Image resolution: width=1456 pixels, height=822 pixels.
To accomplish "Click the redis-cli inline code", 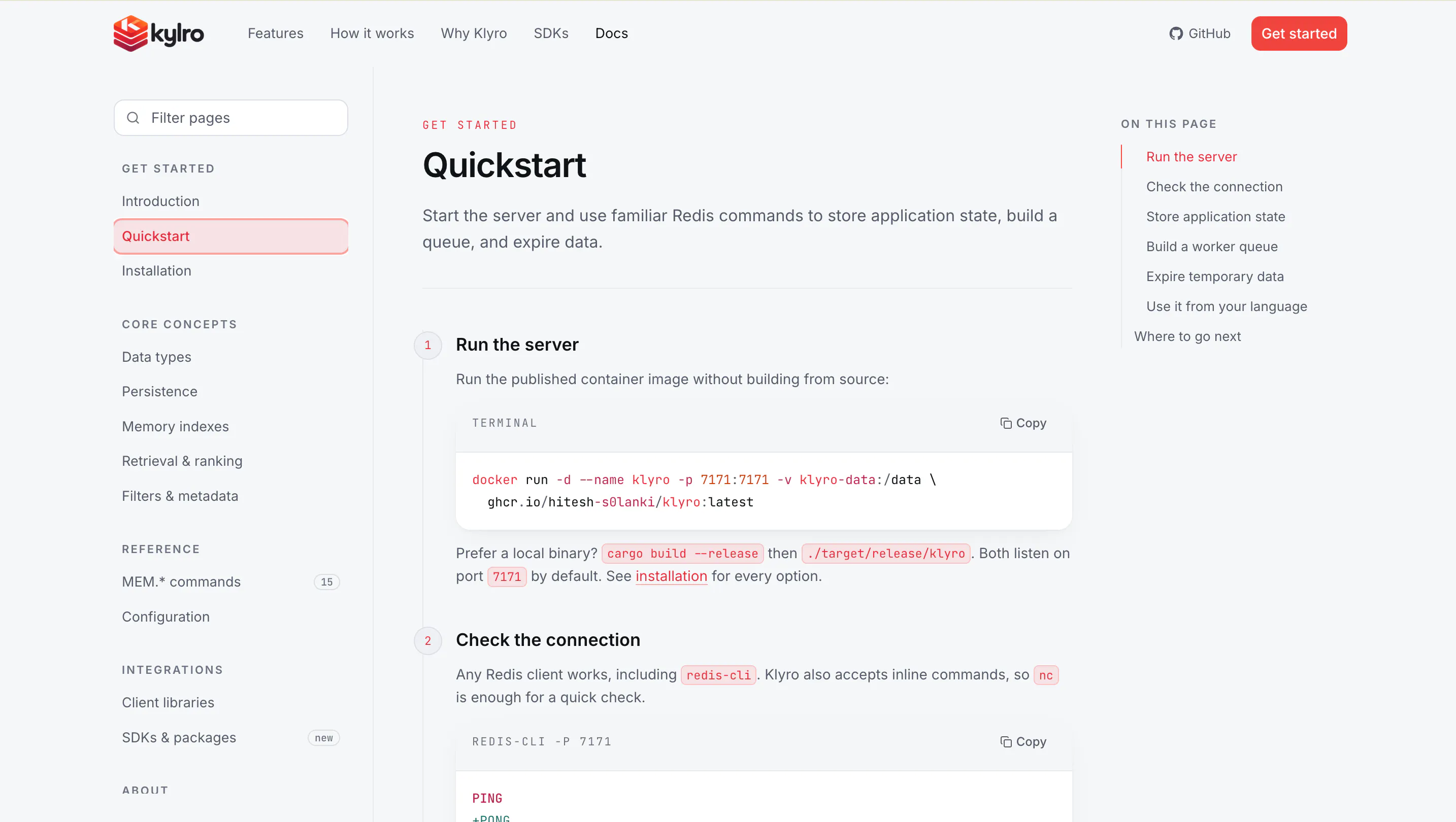I will 718,675.
